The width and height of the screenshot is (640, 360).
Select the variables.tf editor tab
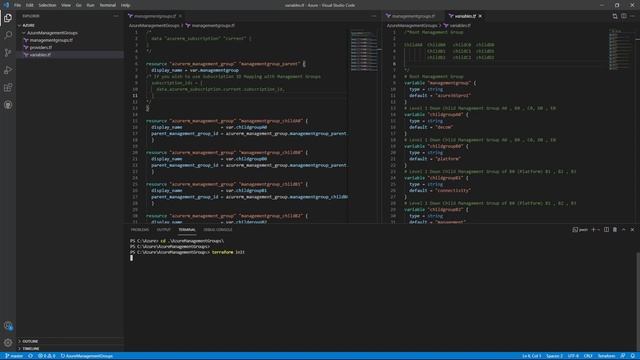465,16
